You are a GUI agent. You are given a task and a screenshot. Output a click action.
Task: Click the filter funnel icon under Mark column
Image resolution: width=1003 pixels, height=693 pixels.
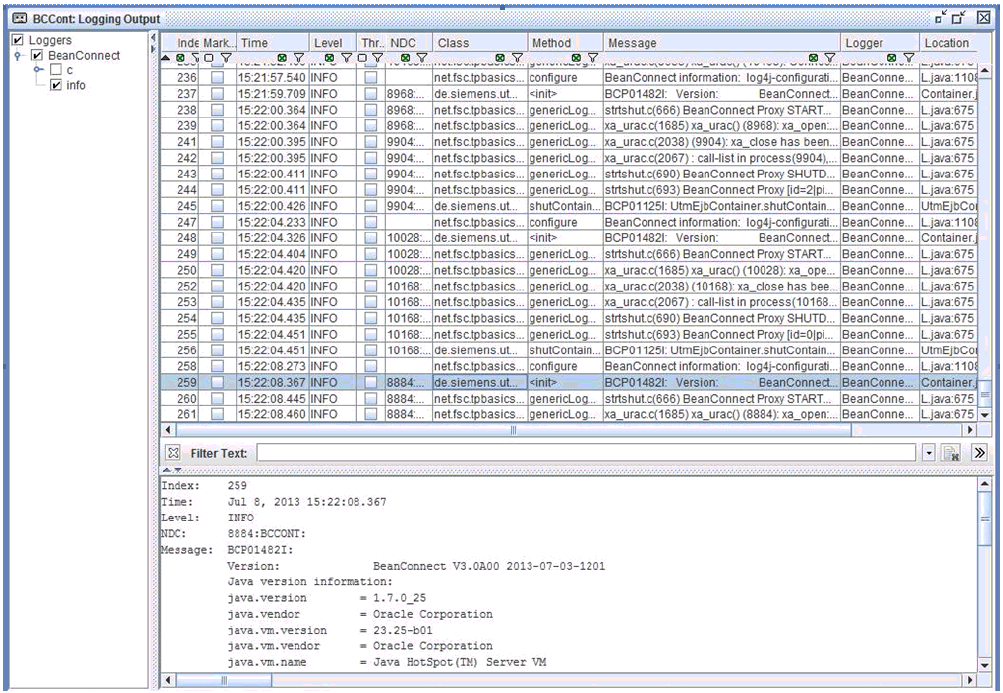pos(224,59)
